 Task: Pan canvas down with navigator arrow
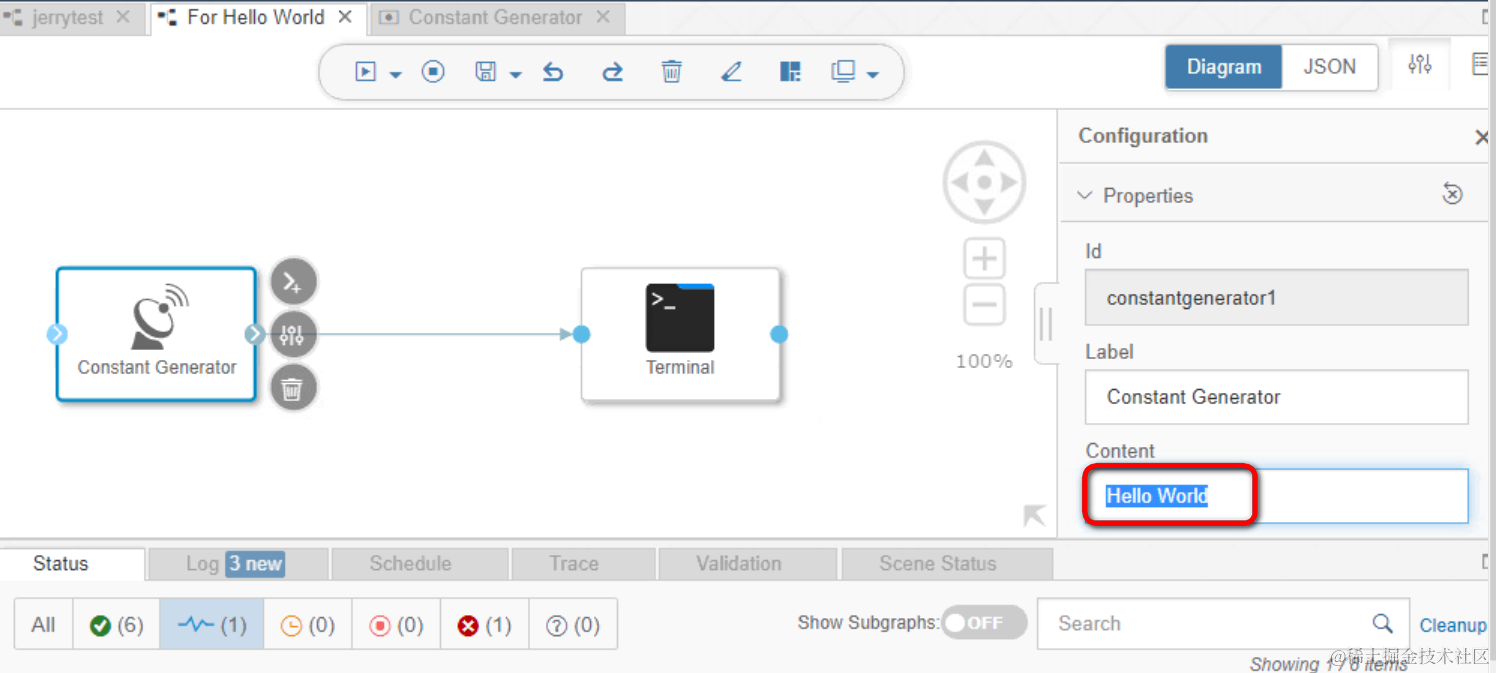click(984, 207)
